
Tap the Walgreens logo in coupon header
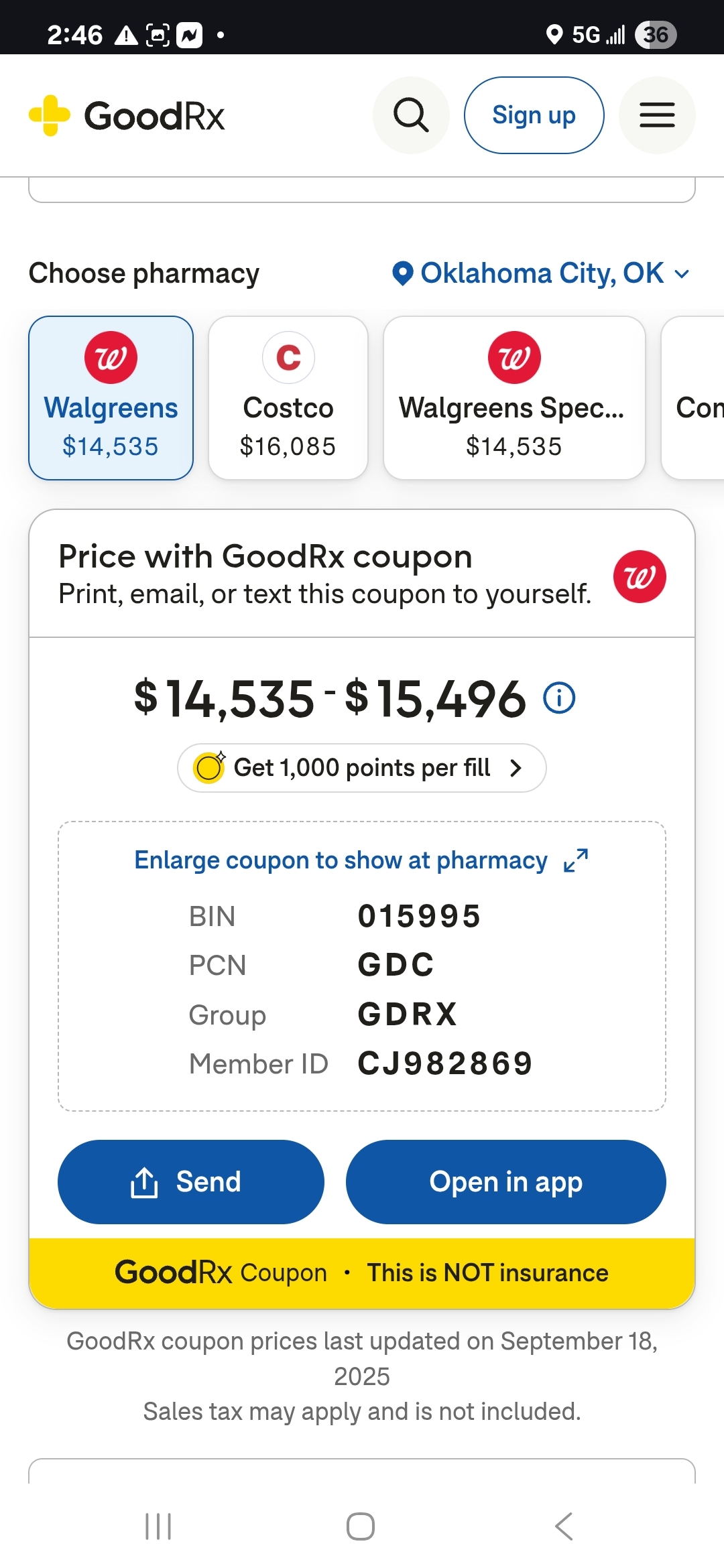tap(640, 576)
